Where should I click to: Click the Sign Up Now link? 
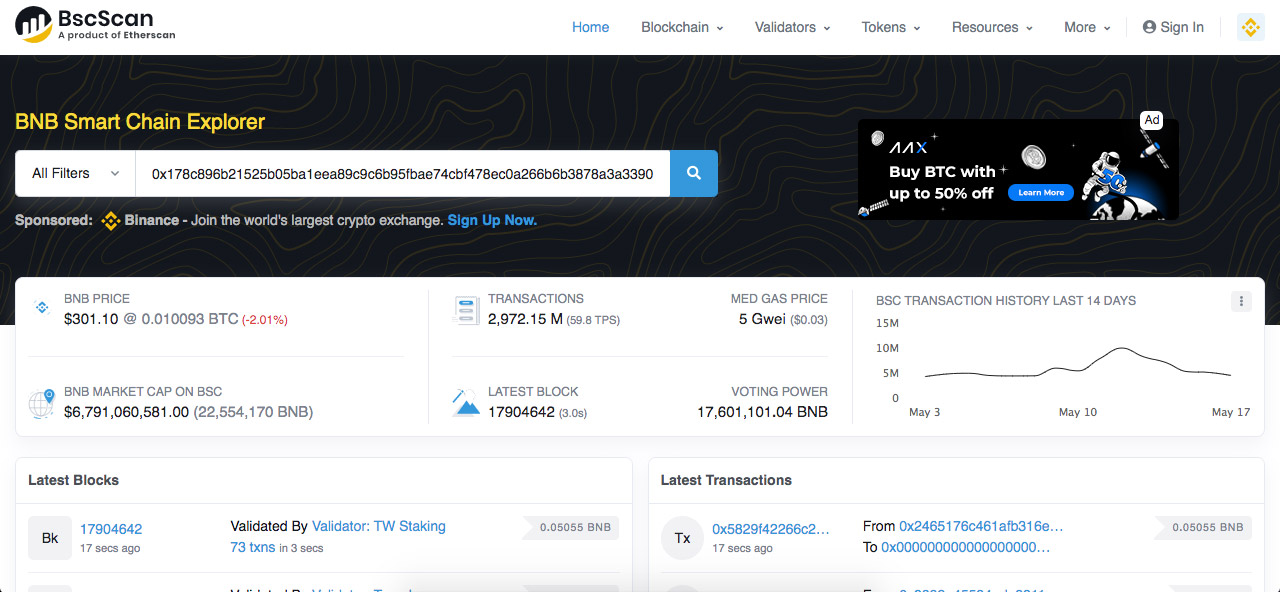coord(492,220)
